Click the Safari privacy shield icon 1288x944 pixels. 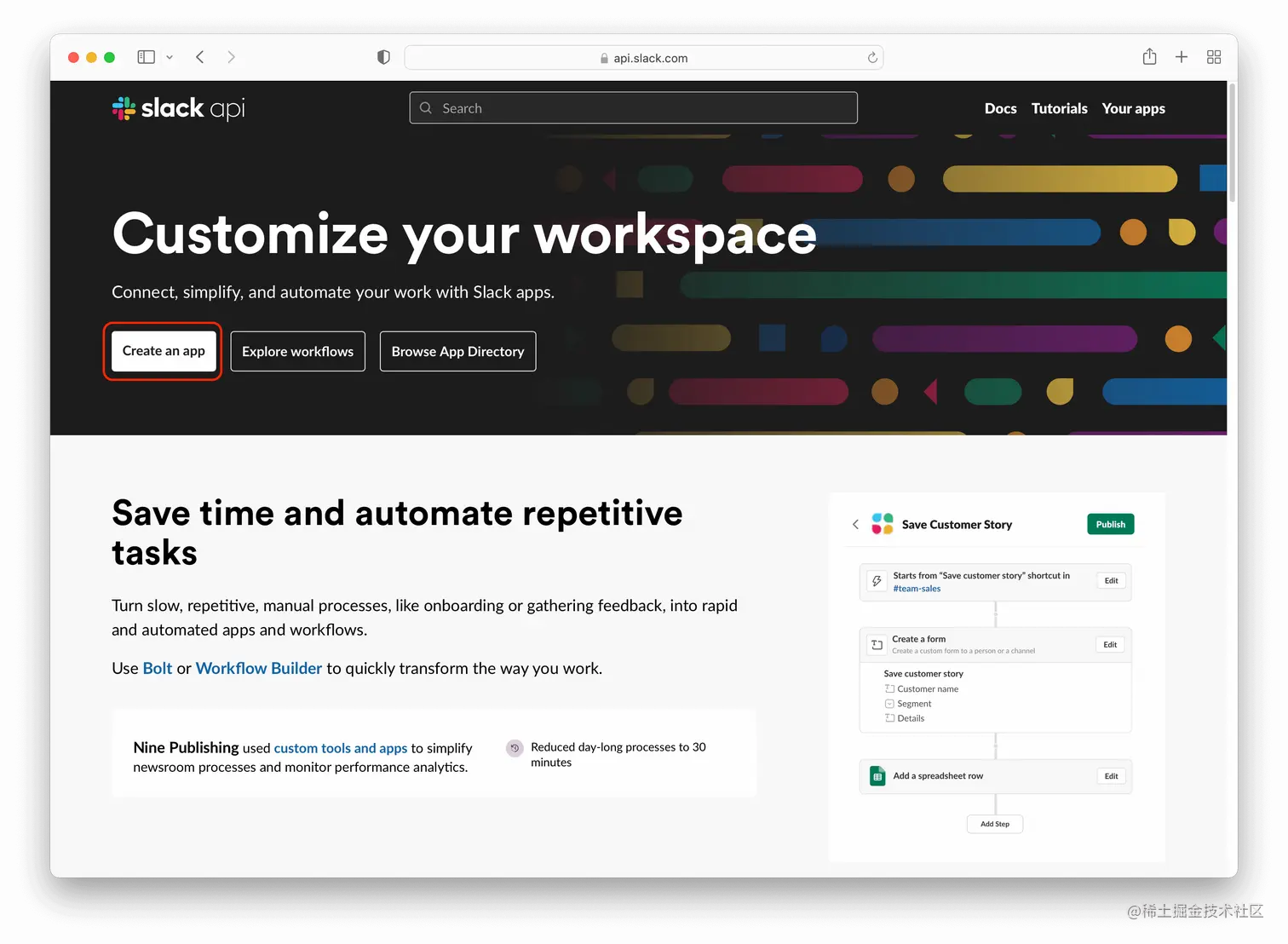click(383, 57)
